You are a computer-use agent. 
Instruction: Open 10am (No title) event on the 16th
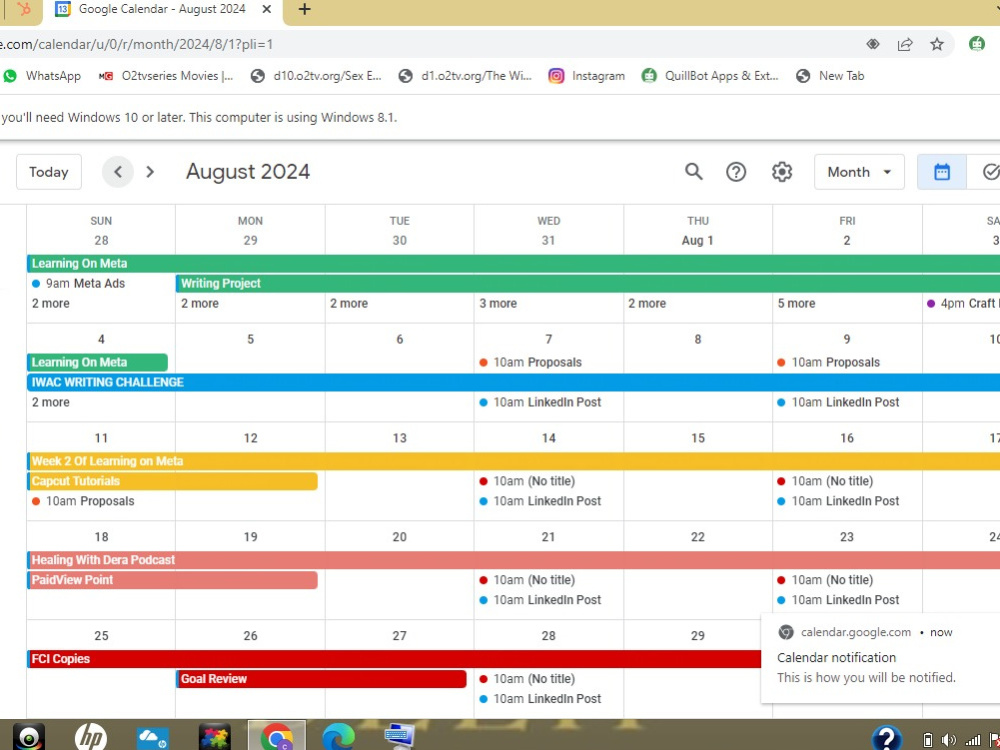click(x=825, y=482)
